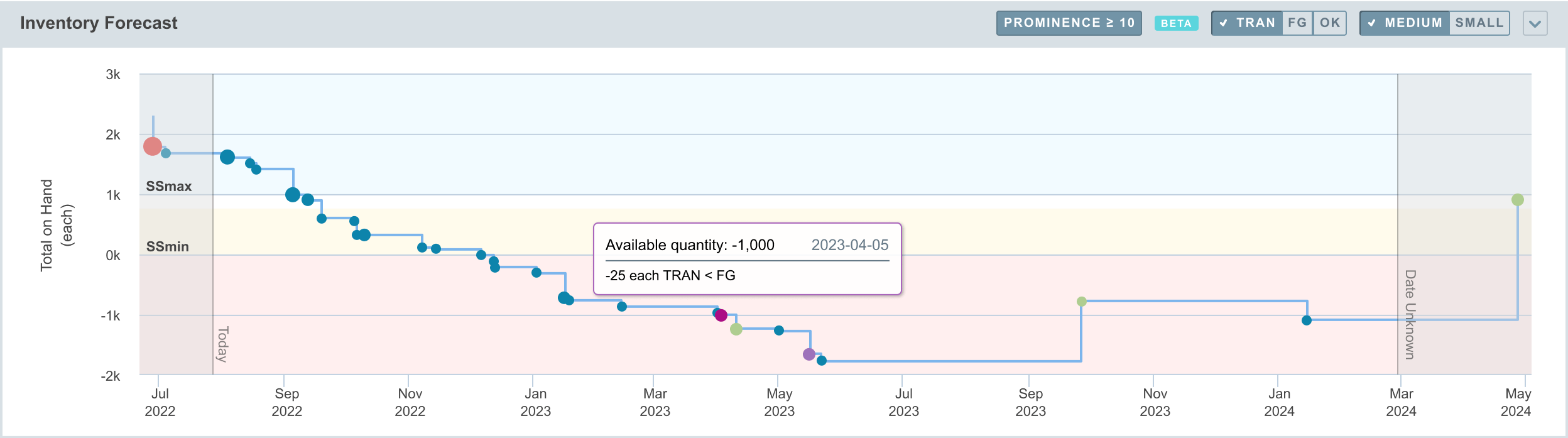Click the green data point right of the magenta one
1568x438 pixels.
(736, 329)
